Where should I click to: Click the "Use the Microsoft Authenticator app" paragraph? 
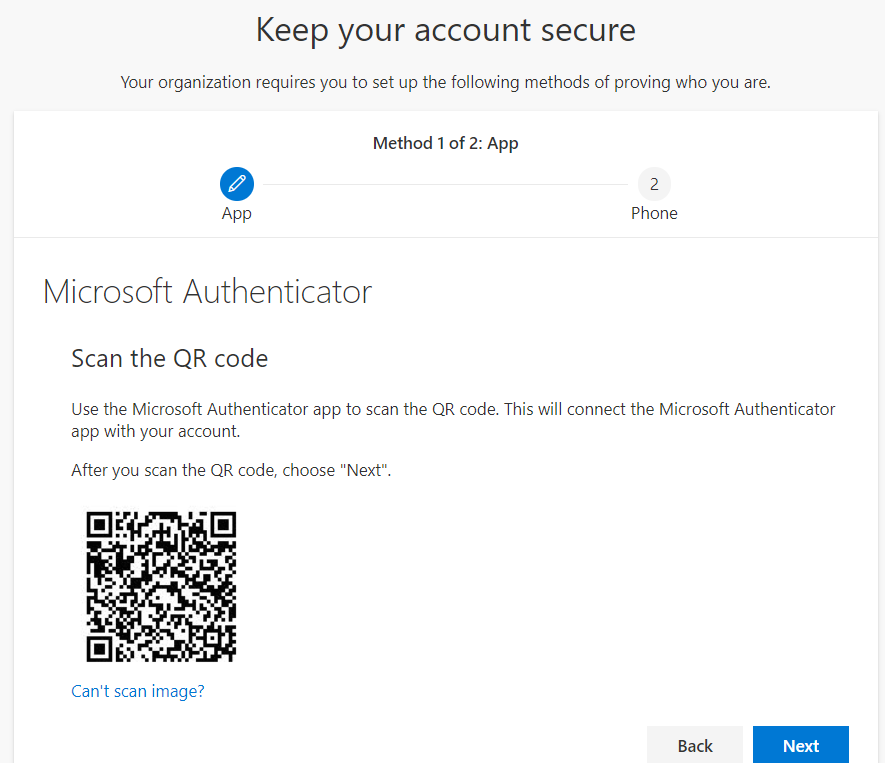click(x=453, y=420)
